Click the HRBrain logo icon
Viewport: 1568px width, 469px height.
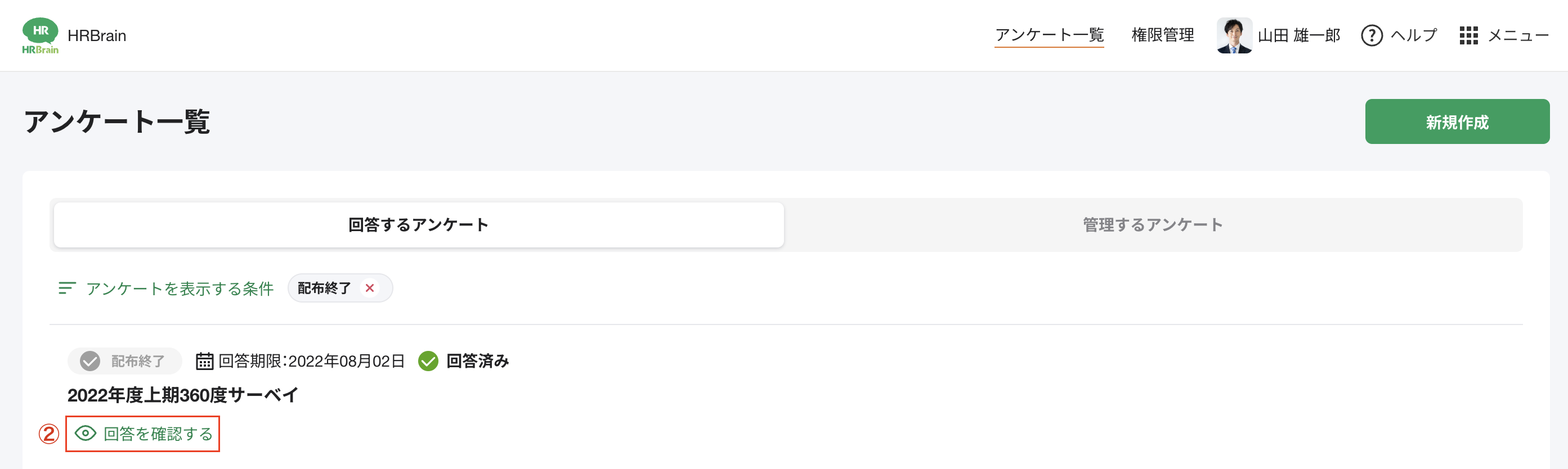(x=40, y=35)
